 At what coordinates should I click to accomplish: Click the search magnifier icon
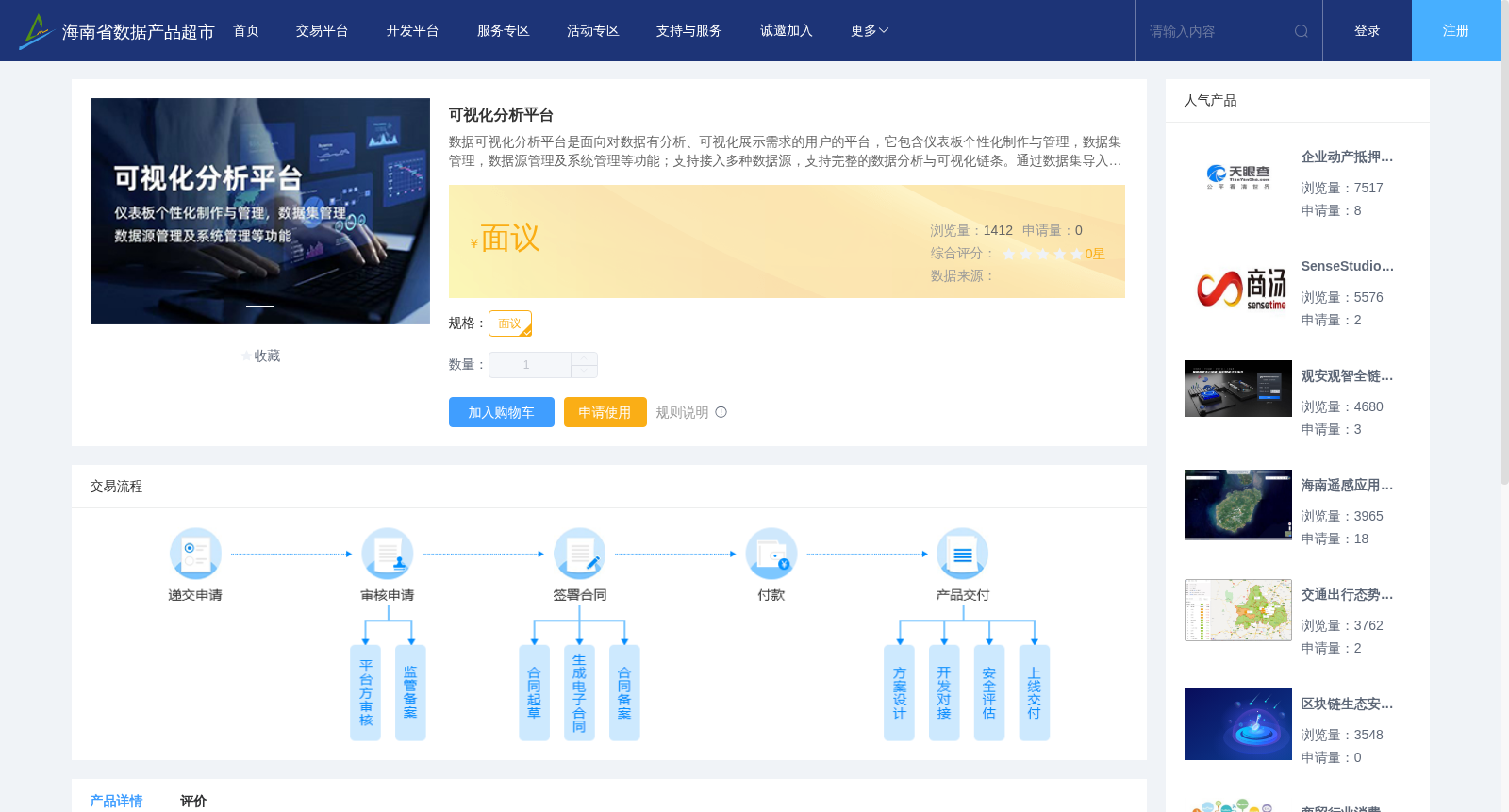pyautogui.click(x=1302, y=31)
